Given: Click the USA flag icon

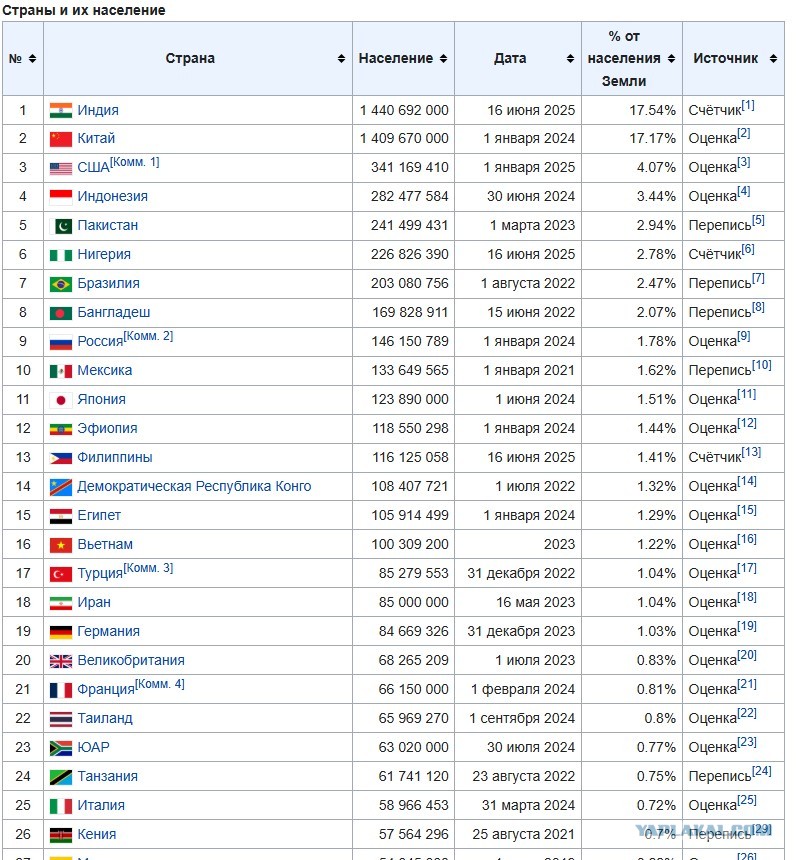Looking at the screenshot, I should [x=60, y=168].
